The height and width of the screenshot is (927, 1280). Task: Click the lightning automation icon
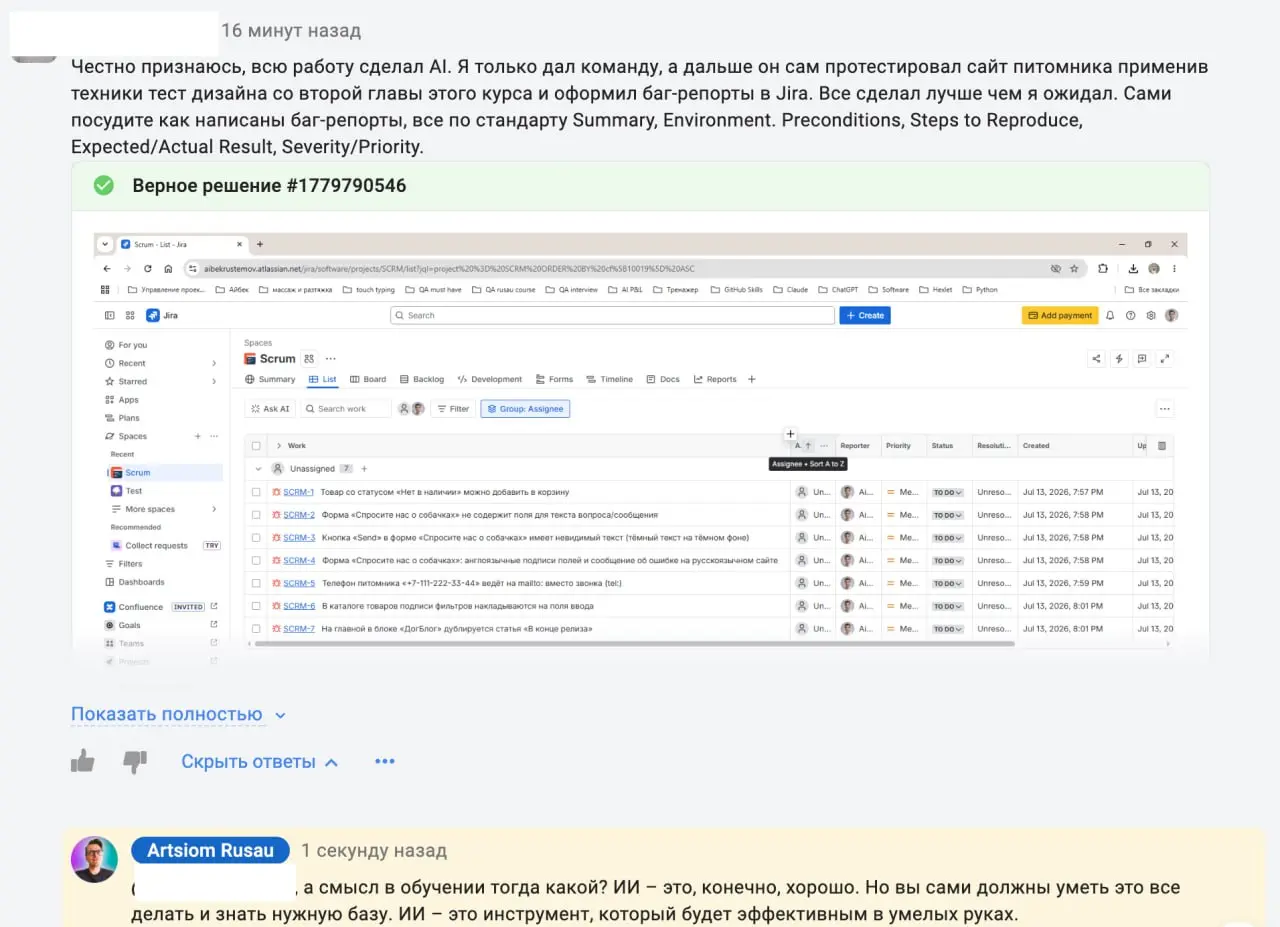(1119, 359)
